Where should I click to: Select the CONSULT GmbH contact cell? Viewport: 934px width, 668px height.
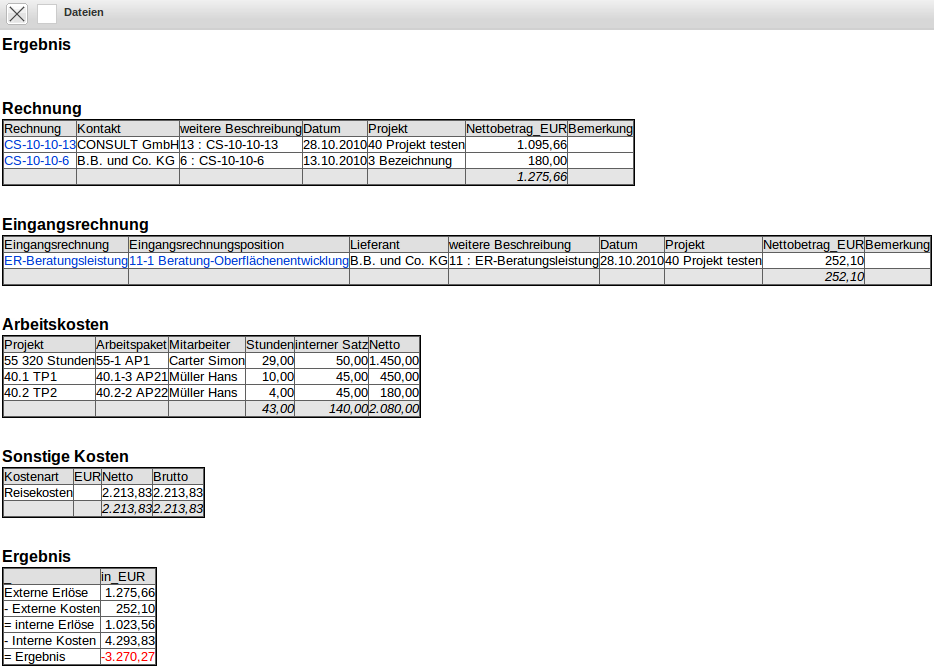pyautogui.click(x=127, y=145)
